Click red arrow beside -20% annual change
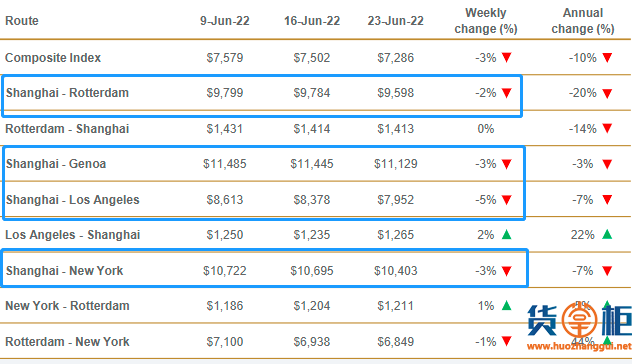The height and width of the screenshot is (364, 632). coord(607,93)
